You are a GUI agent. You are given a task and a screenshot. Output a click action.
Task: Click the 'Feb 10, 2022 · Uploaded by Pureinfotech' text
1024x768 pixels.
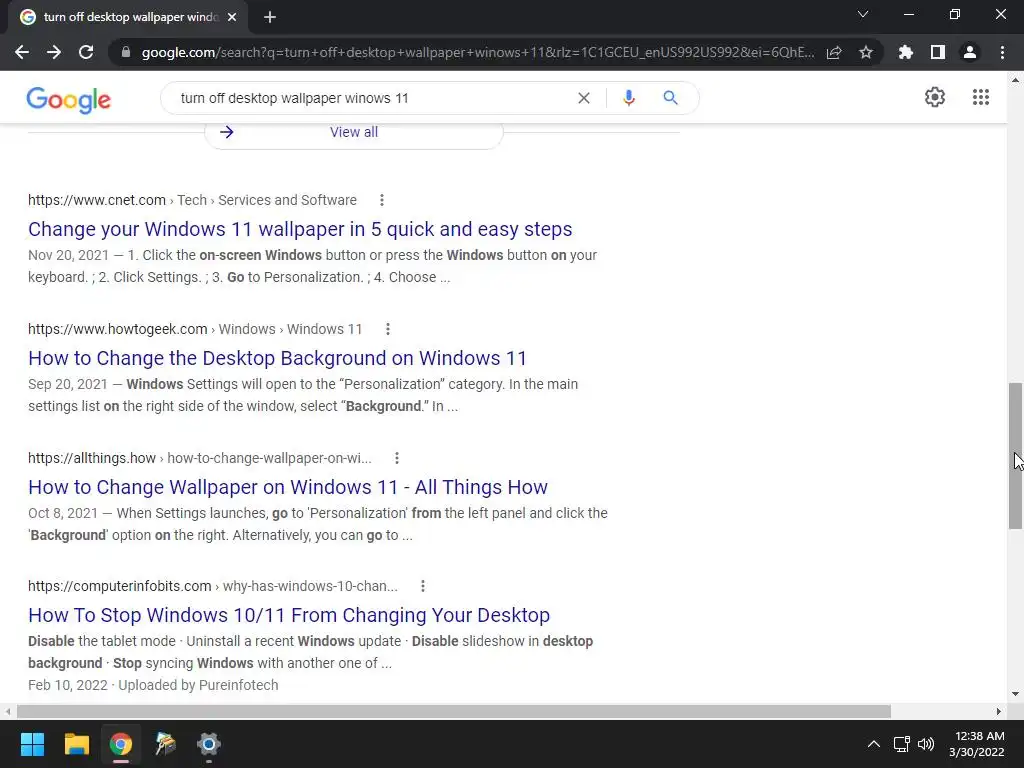153,685
